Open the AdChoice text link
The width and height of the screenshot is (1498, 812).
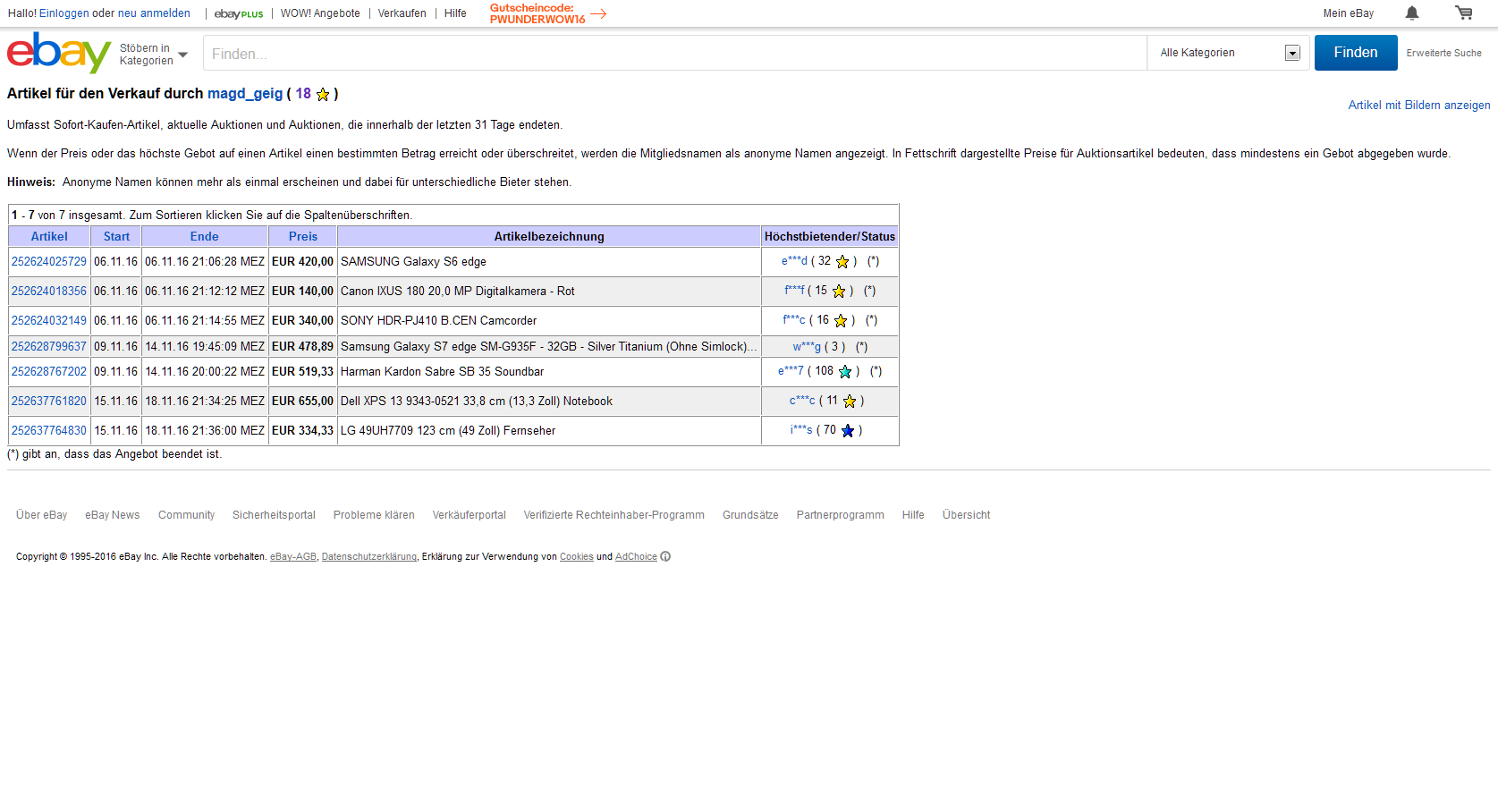click(x=636, y=556)
